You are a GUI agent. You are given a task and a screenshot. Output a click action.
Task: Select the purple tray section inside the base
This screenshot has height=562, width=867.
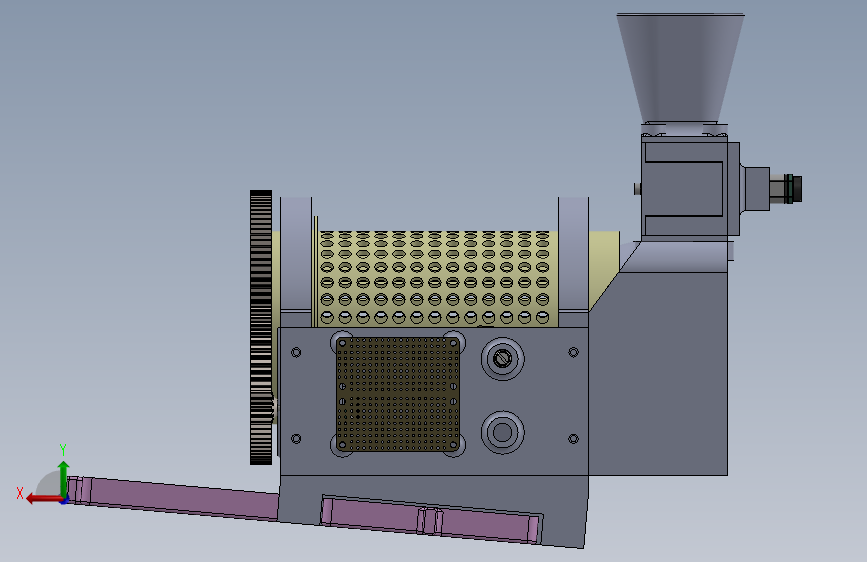pos(431,519)
